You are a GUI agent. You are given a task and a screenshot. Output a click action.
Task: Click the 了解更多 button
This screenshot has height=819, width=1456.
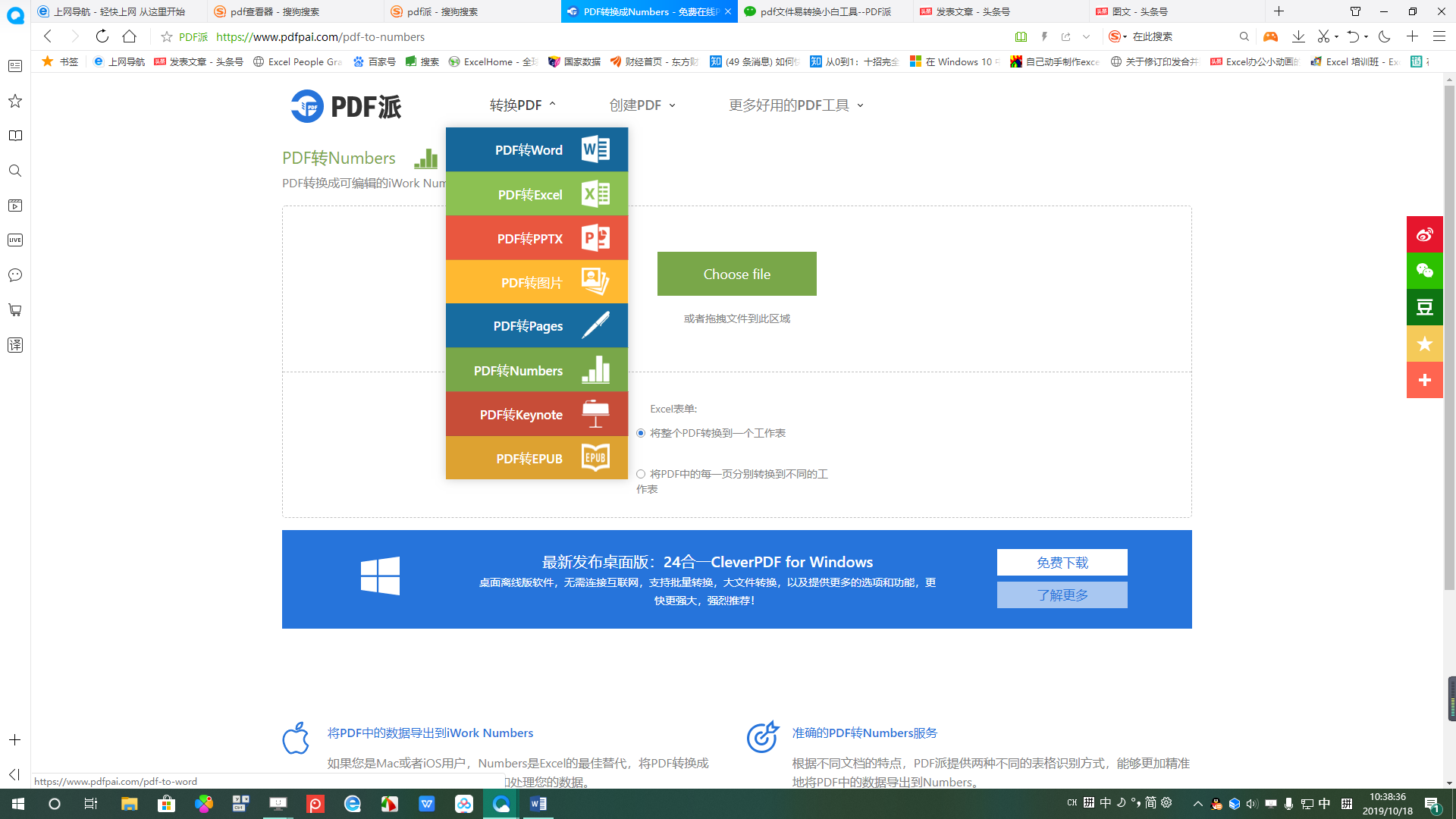click(1062, 595)
